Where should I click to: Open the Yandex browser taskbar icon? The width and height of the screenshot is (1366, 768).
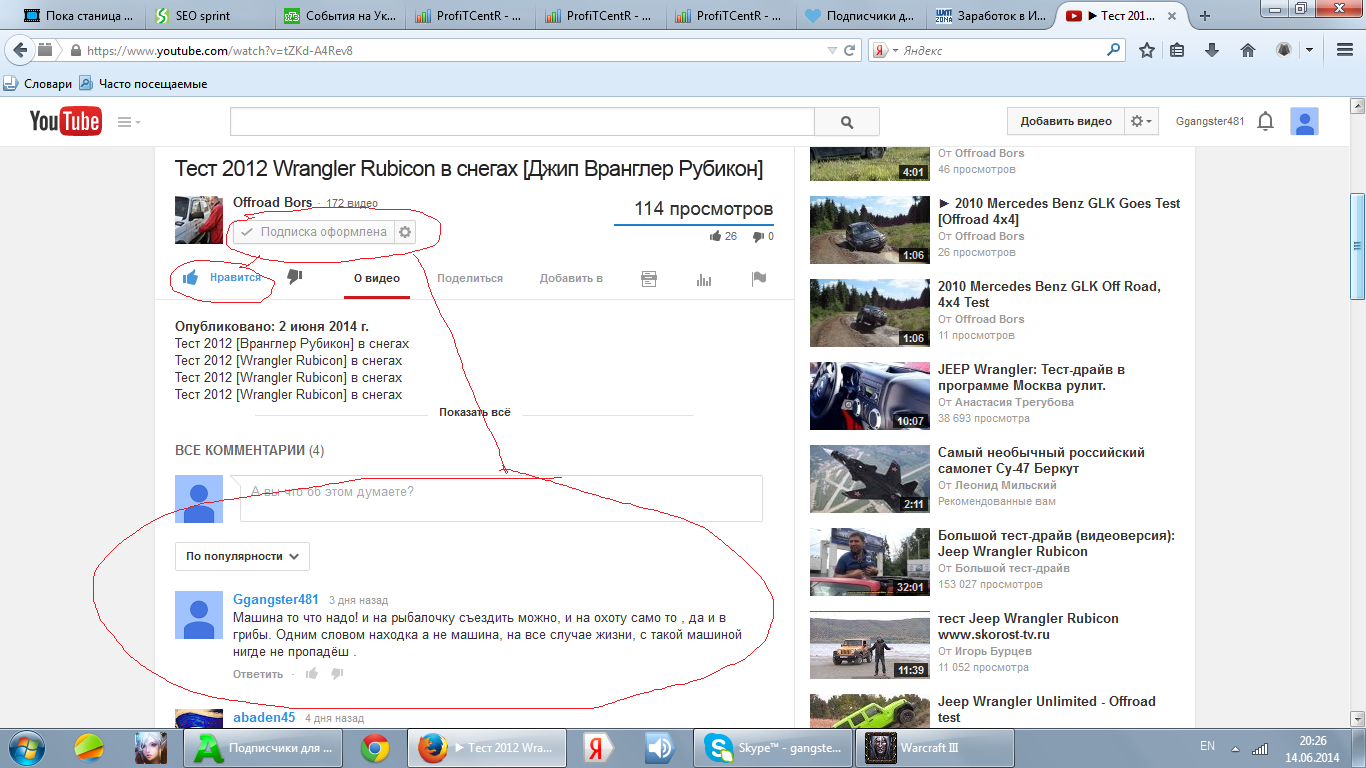(598, 747)
